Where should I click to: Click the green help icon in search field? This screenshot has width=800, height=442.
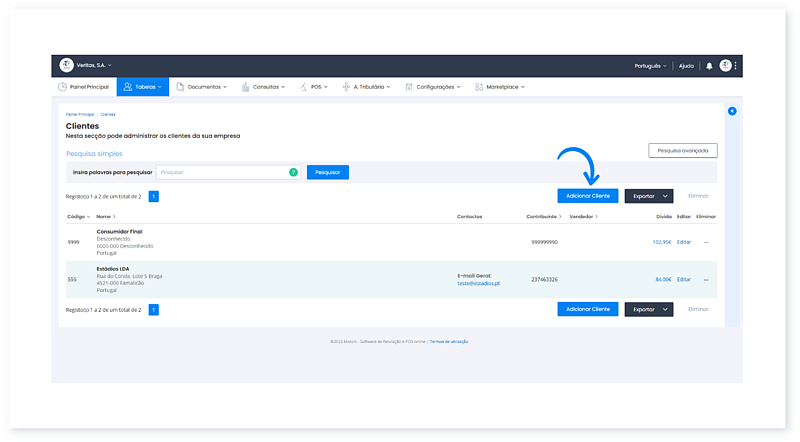(x=293, y=172)
